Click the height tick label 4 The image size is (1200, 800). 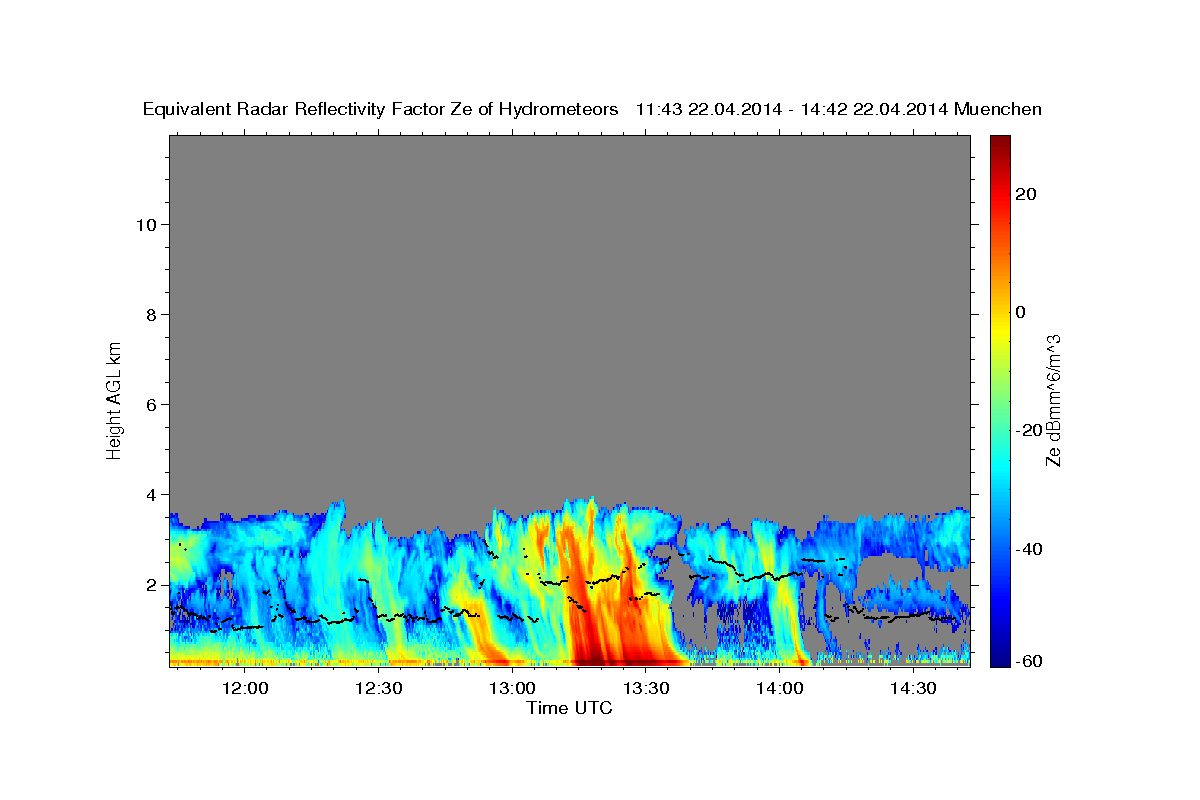pos(152,495)
